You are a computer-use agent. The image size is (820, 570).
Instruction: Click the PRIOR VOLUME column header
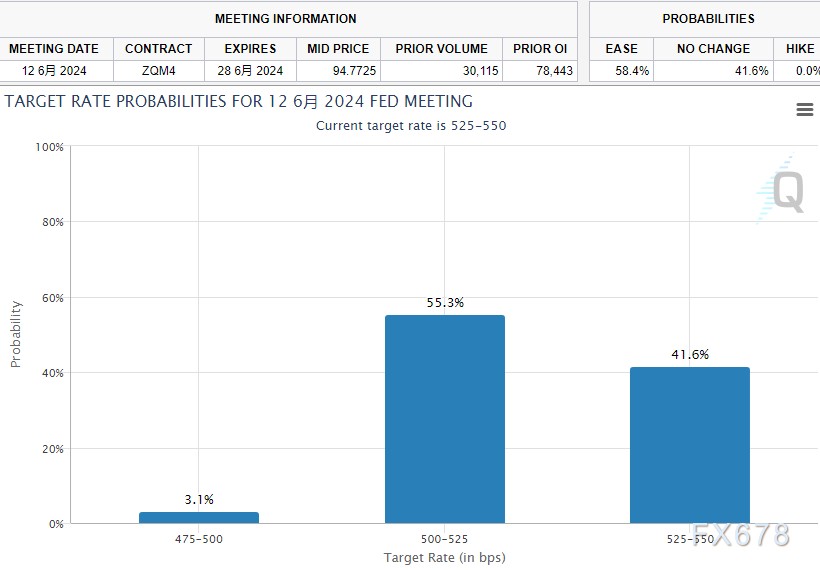pyautogui.click(x=441, y=49)
